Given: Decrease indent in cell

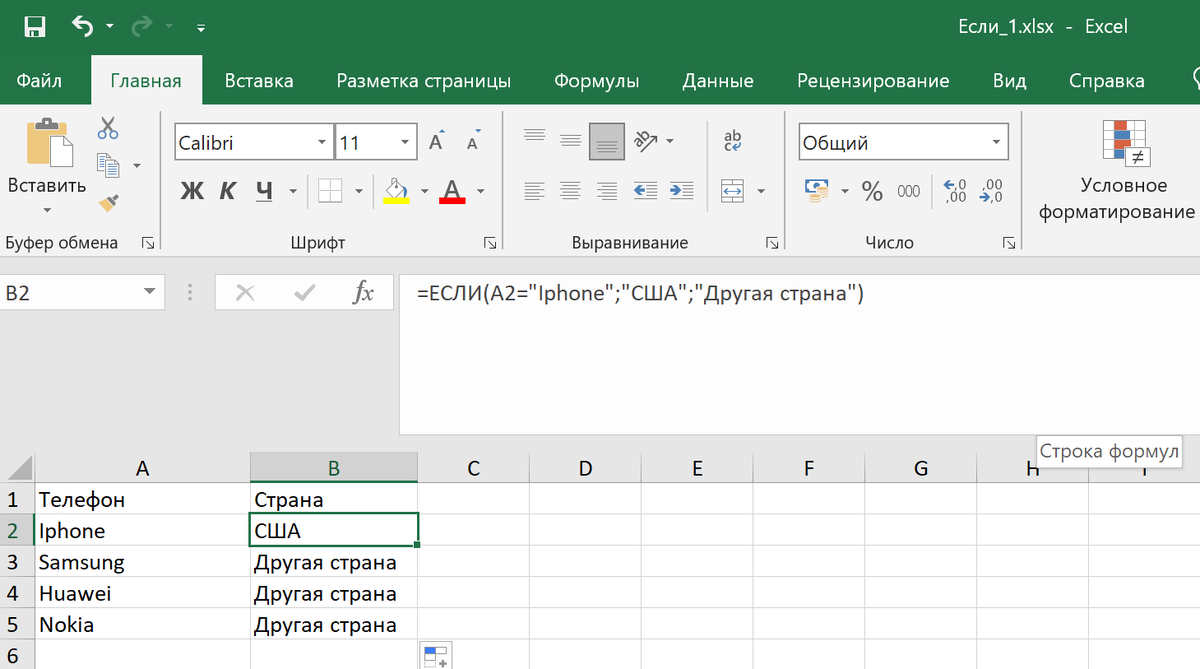Looking at the screenshot, I should point(646,190).
